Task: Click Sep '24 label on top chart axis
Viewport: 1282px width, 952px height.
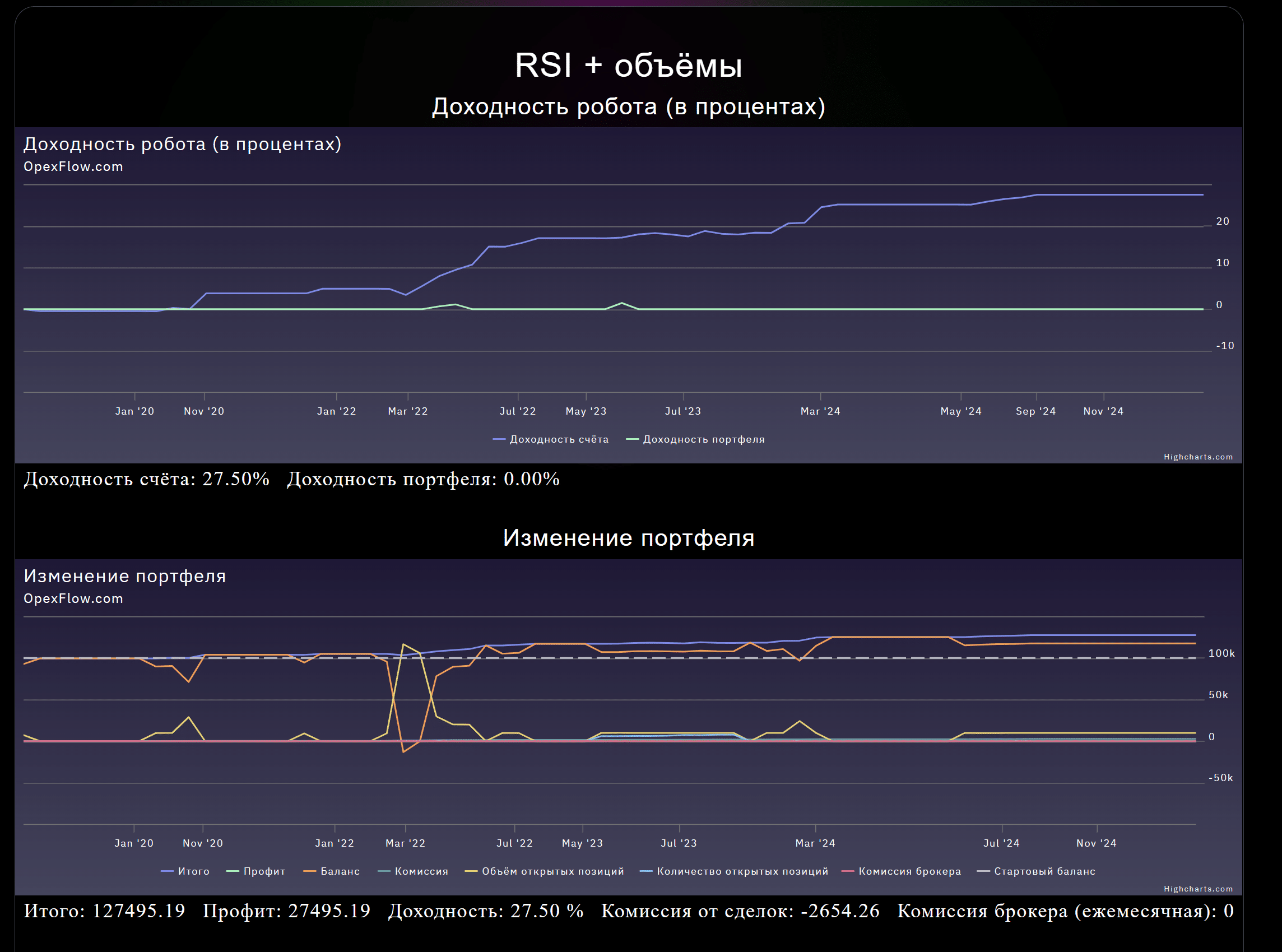Action: 1036,411
